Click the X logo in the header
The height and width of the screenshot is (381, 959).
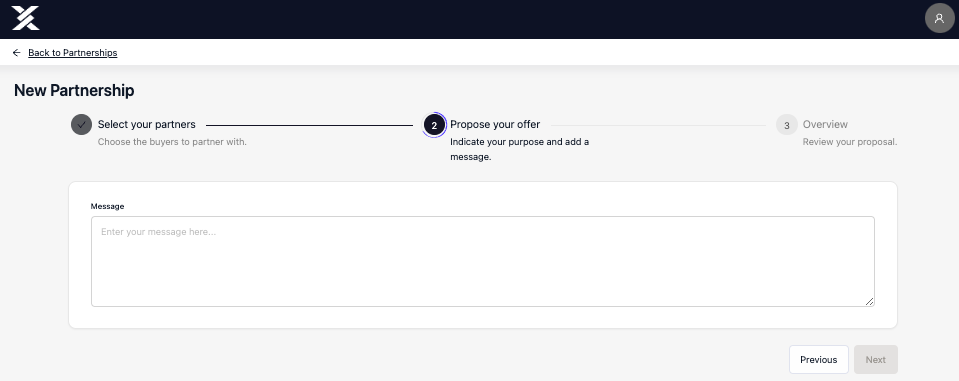pos(25,18)
